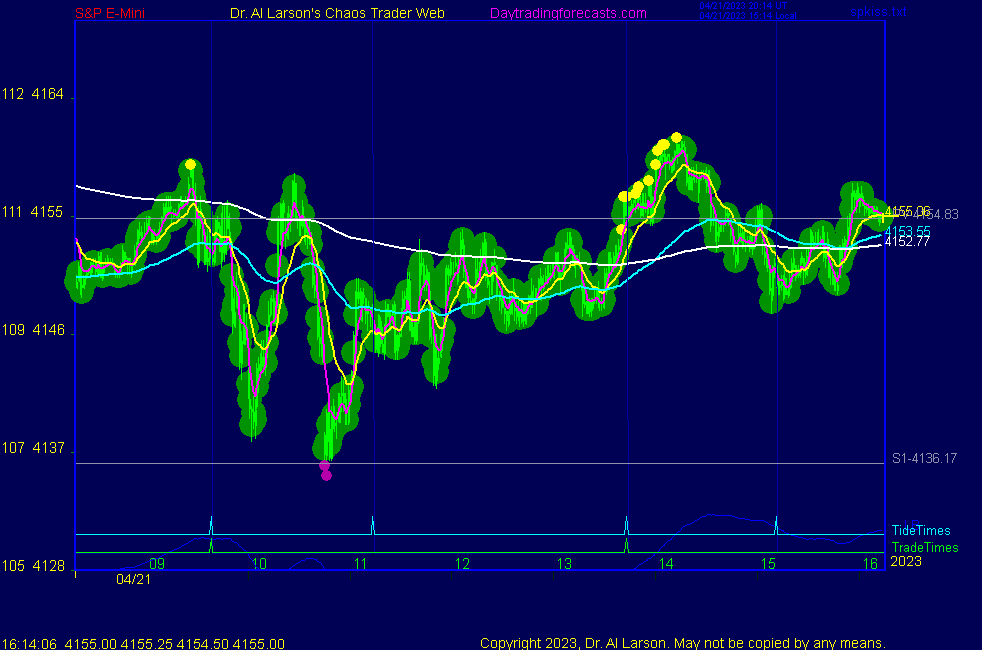Click the lone yellow dot at the morning peak
Viewport: 982px width, 650px height.
(190, 165)
